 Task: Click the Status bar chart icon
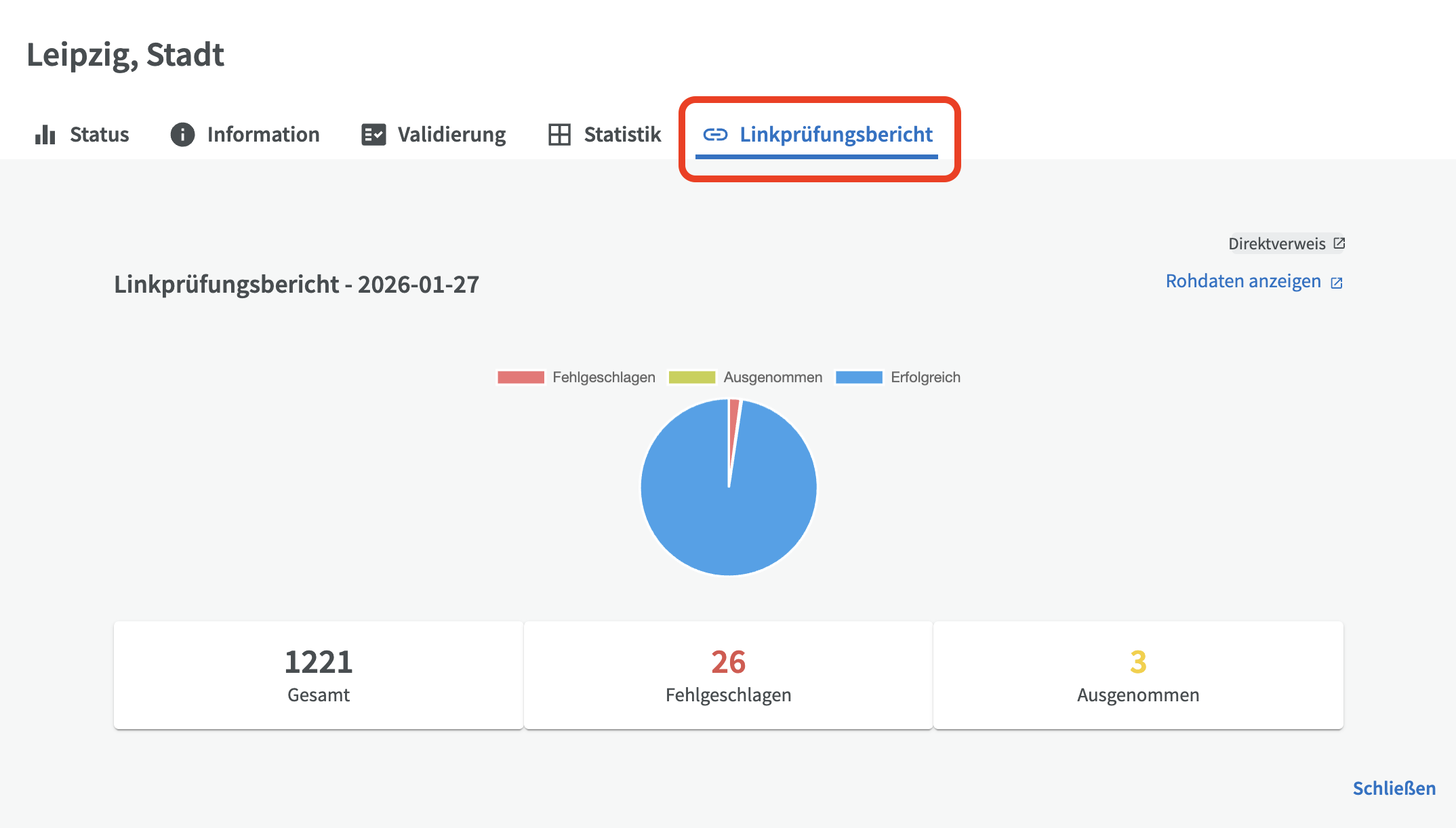(45, 135)
